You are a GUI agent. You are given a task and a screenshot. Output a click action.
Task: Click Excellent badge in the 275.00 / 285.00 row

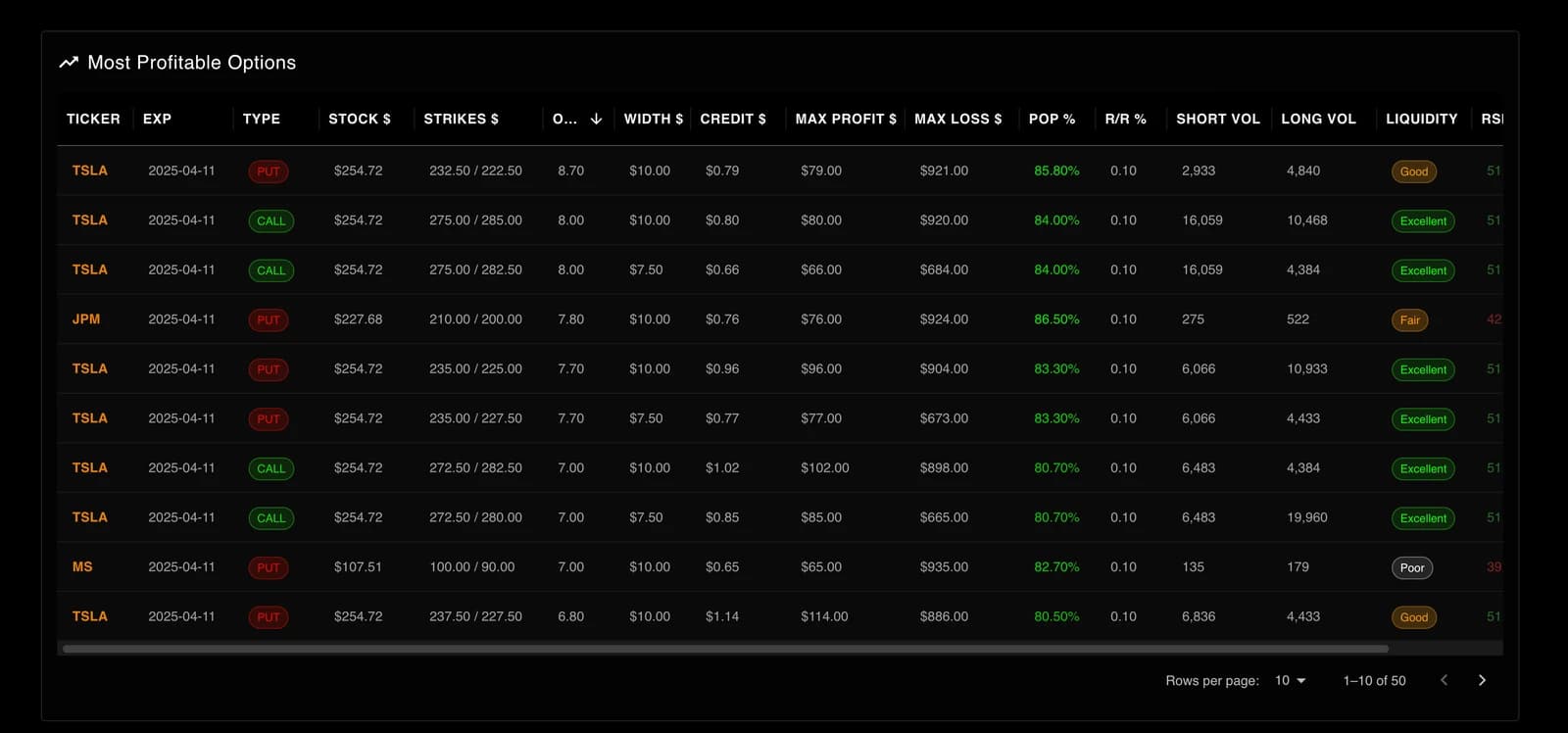coord(1423,221)
